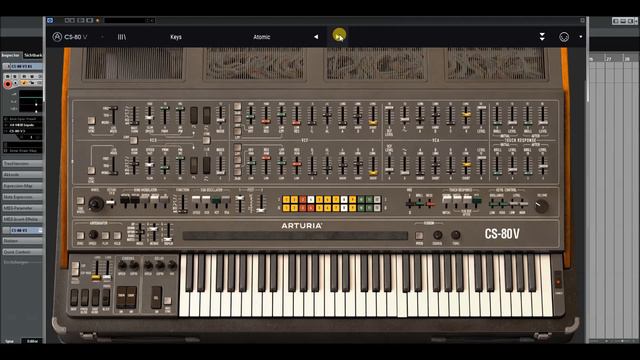Select the Editor tab at bottom left
The image size is (640, 360).
[32, 341]
